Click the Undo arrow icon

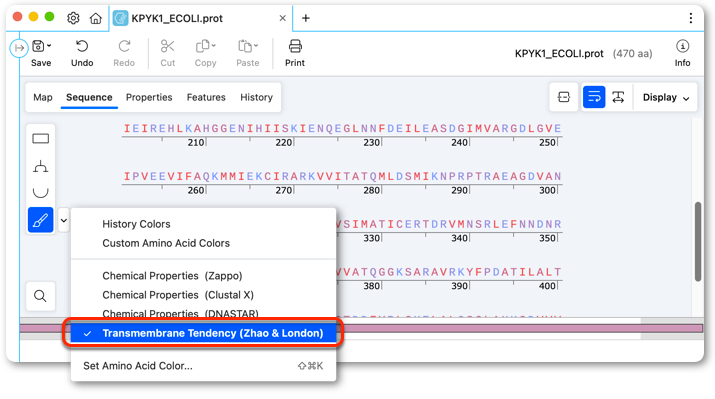82,47
